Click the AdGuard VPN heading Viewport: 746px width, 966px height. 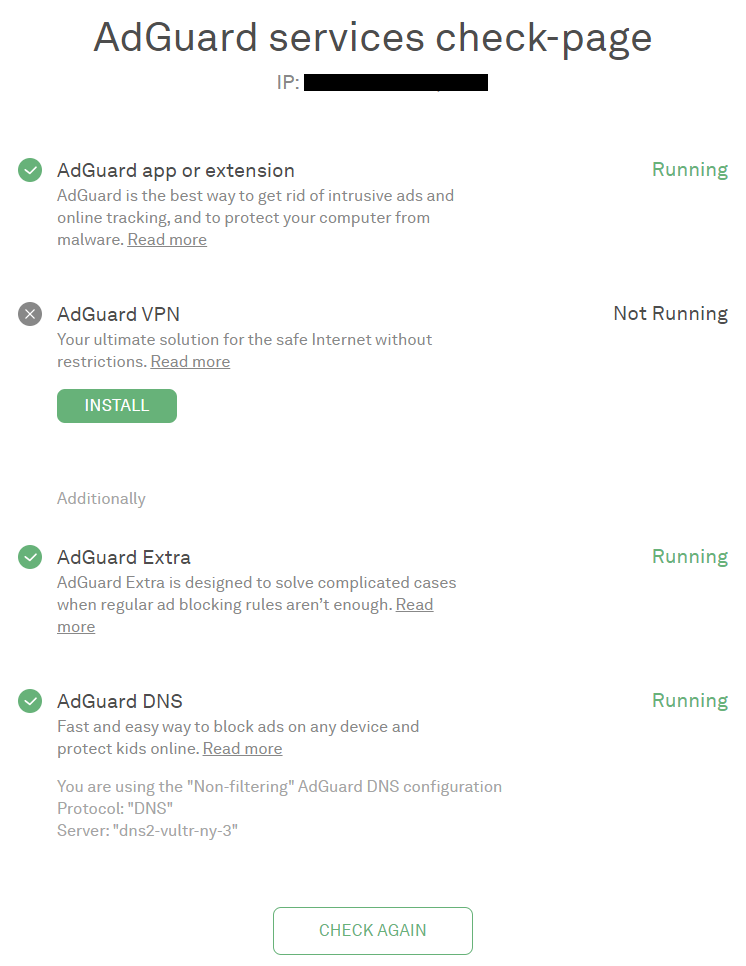point(118,314)
